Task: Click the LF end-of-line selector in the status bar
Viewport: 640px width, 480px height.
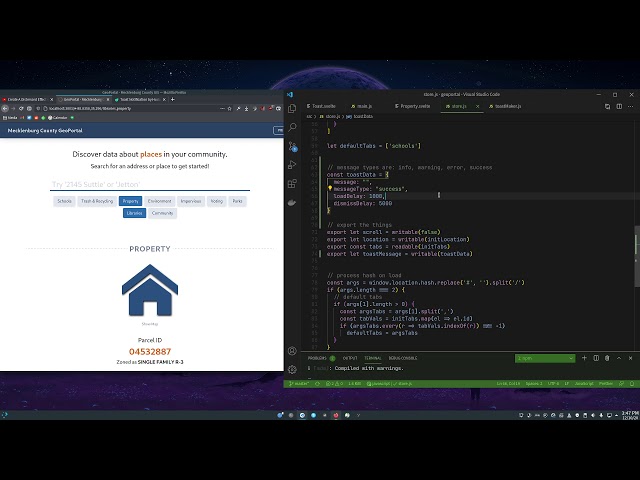Action: point(567,384)
